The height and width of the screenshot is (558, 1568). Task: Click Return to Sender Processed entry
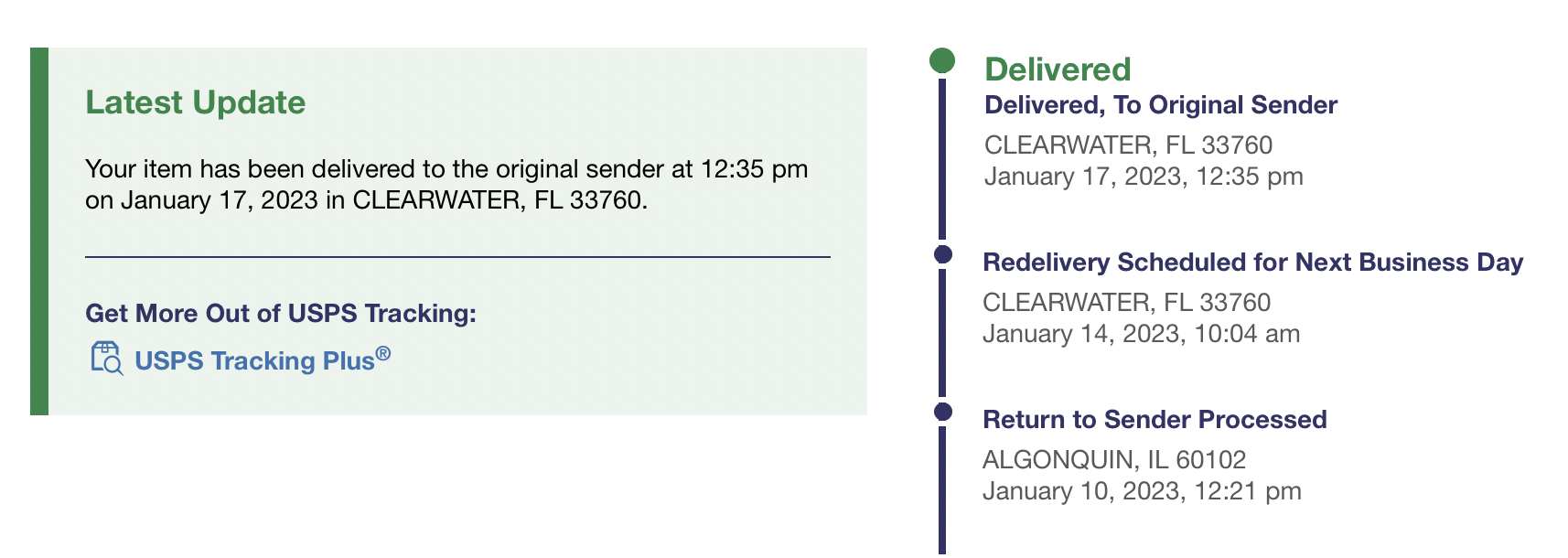coord(1155,420)
